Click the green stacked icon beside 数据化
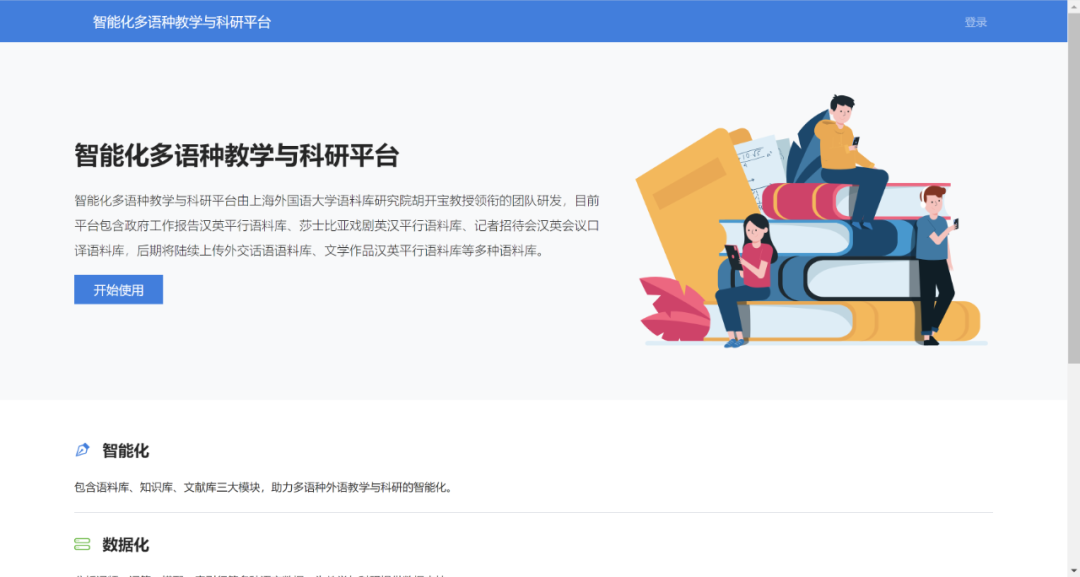Image resolution: width=1080 pixels, height=577 pixels. [x=84, y=545]
